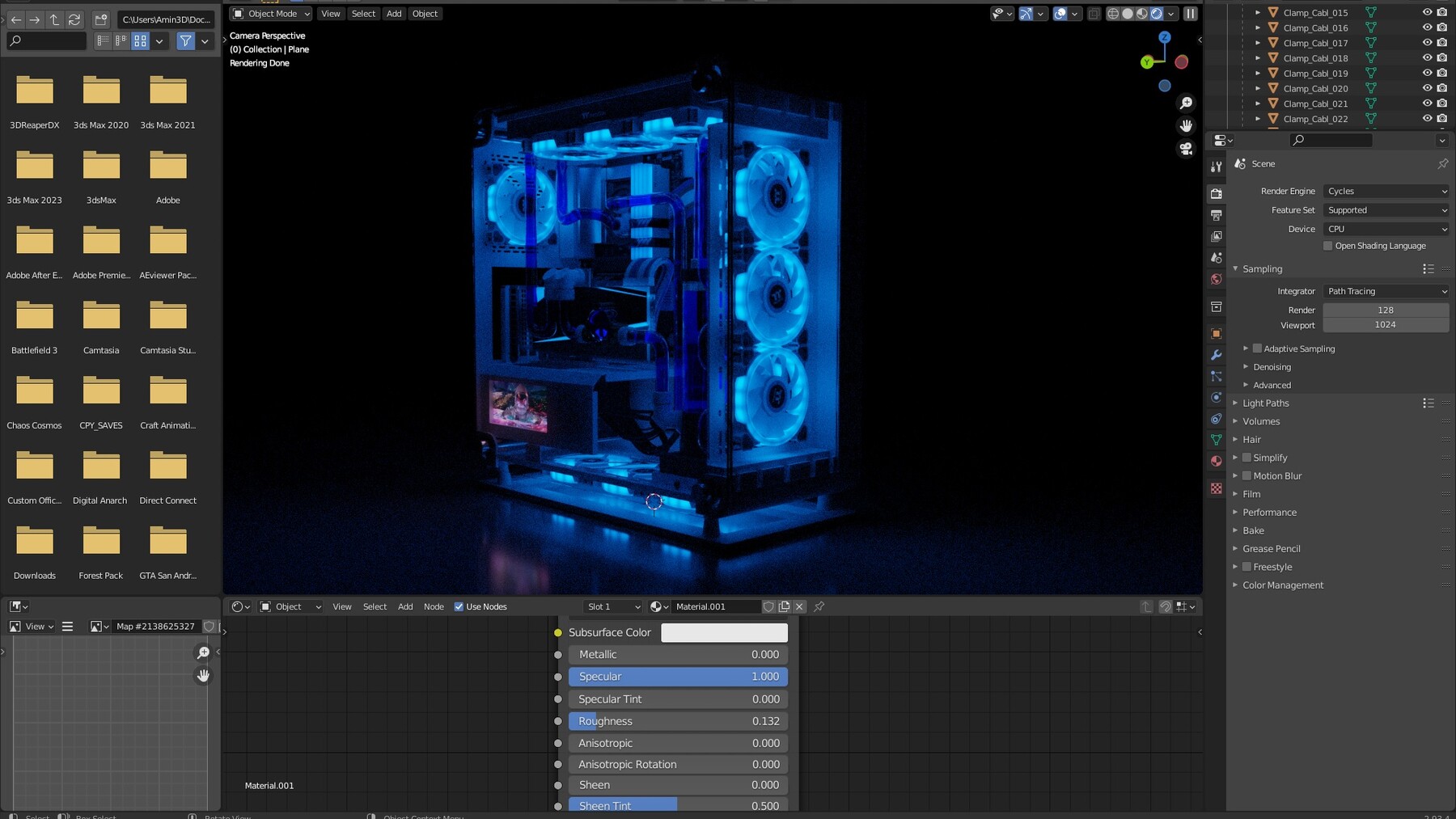
Task: Open the Render Engine dropdown
Action: tap(1386, 191)
